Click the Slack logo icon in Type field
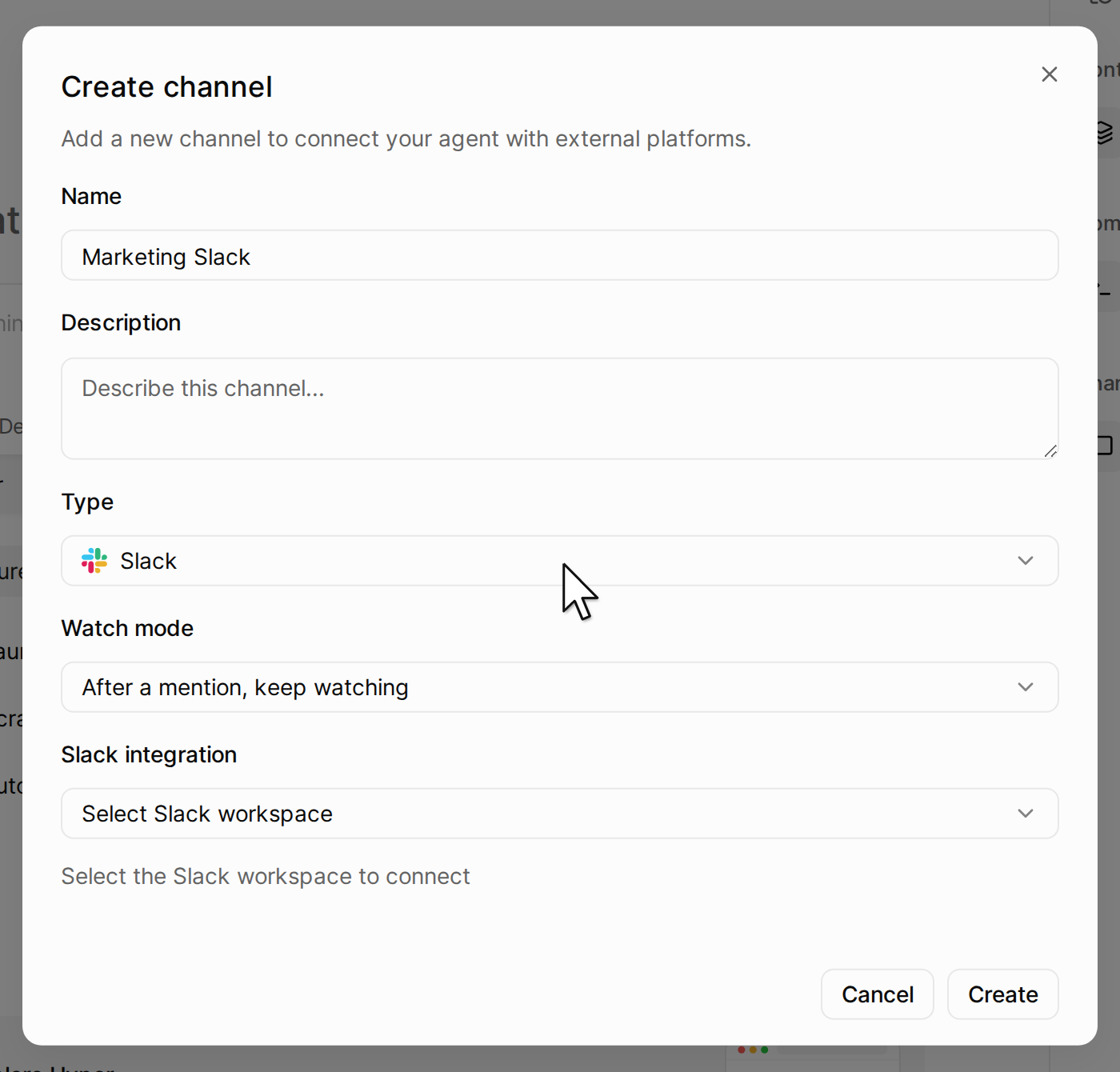1120x1072 pixels. pos(94,561)
